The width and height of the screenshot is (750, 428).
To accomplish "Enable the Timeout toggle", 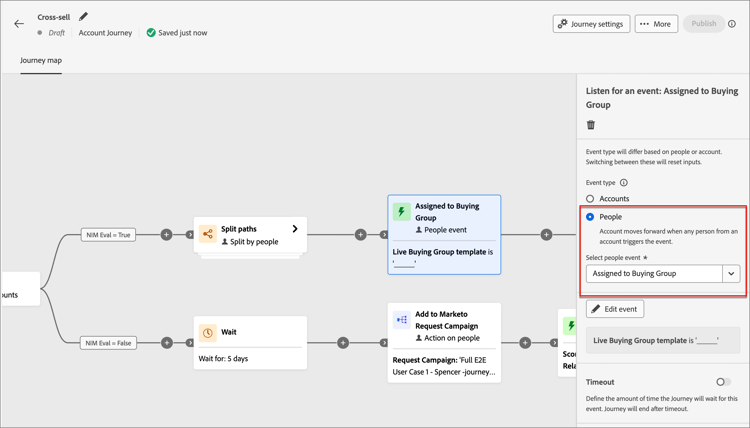I will [x=723, y=382].
